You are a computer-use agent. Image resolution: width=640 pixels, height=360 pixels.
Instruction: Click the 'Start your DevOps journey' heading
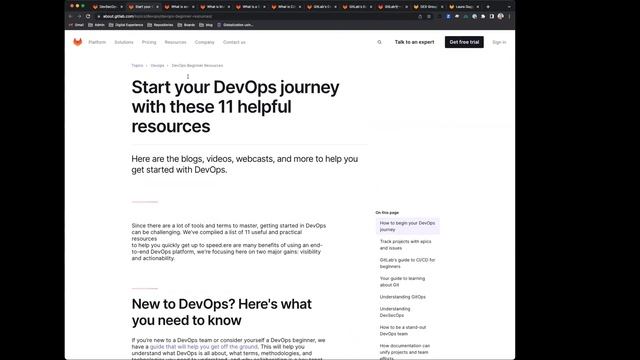235,107
